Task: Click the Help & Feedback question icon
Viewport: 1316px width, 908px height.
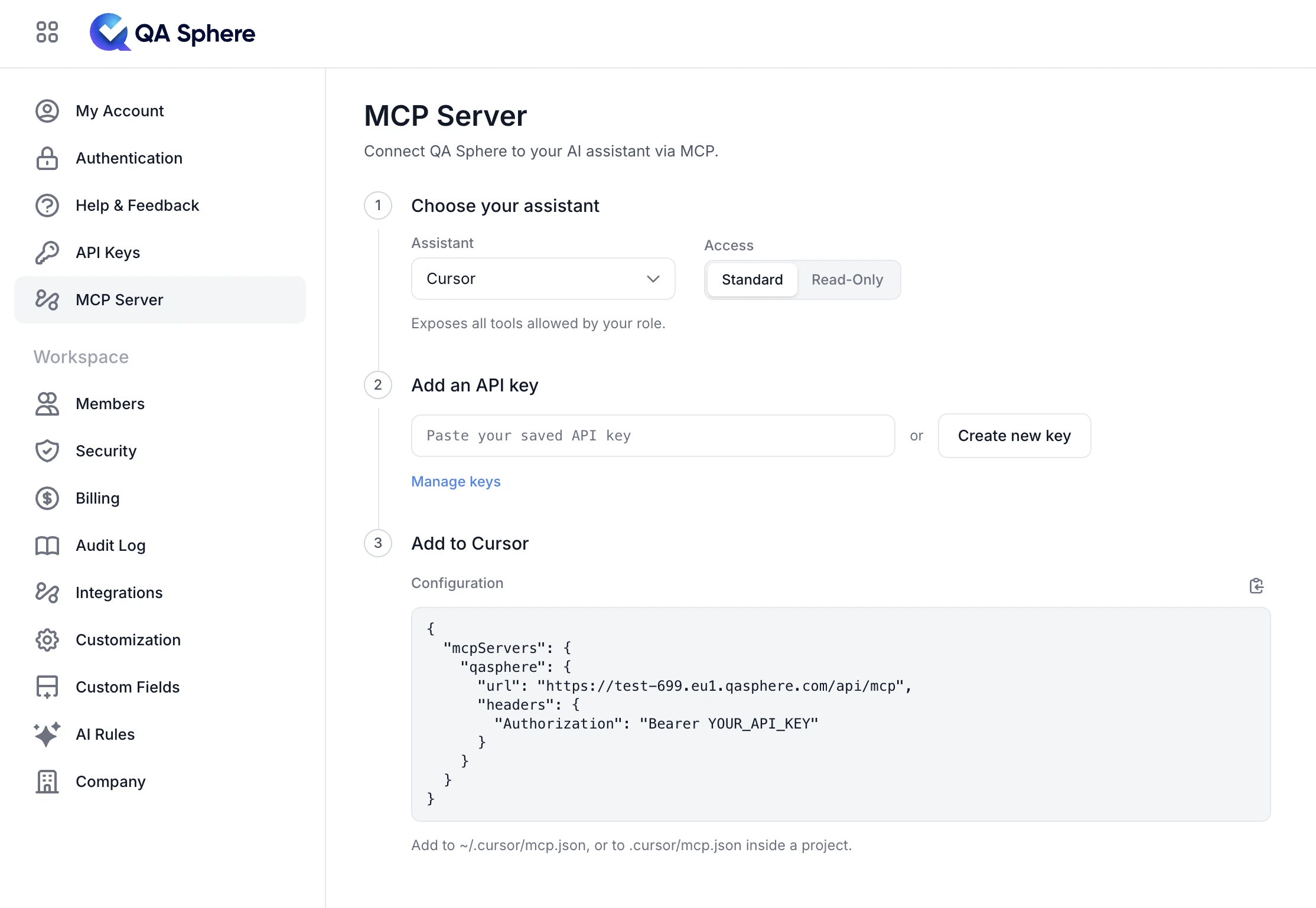Action: click(47, 205)
